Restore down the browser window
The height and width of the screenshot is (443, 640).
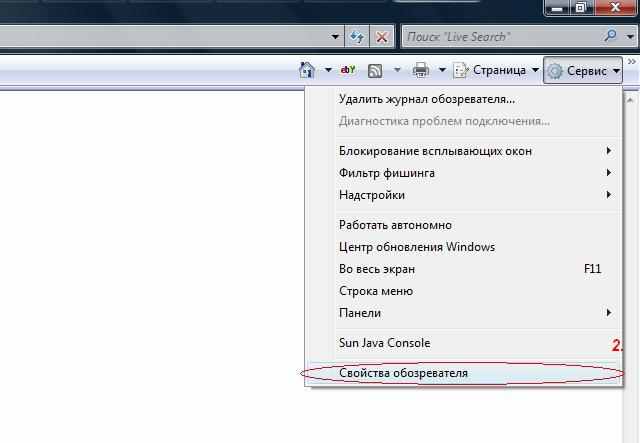coord(580,7)
